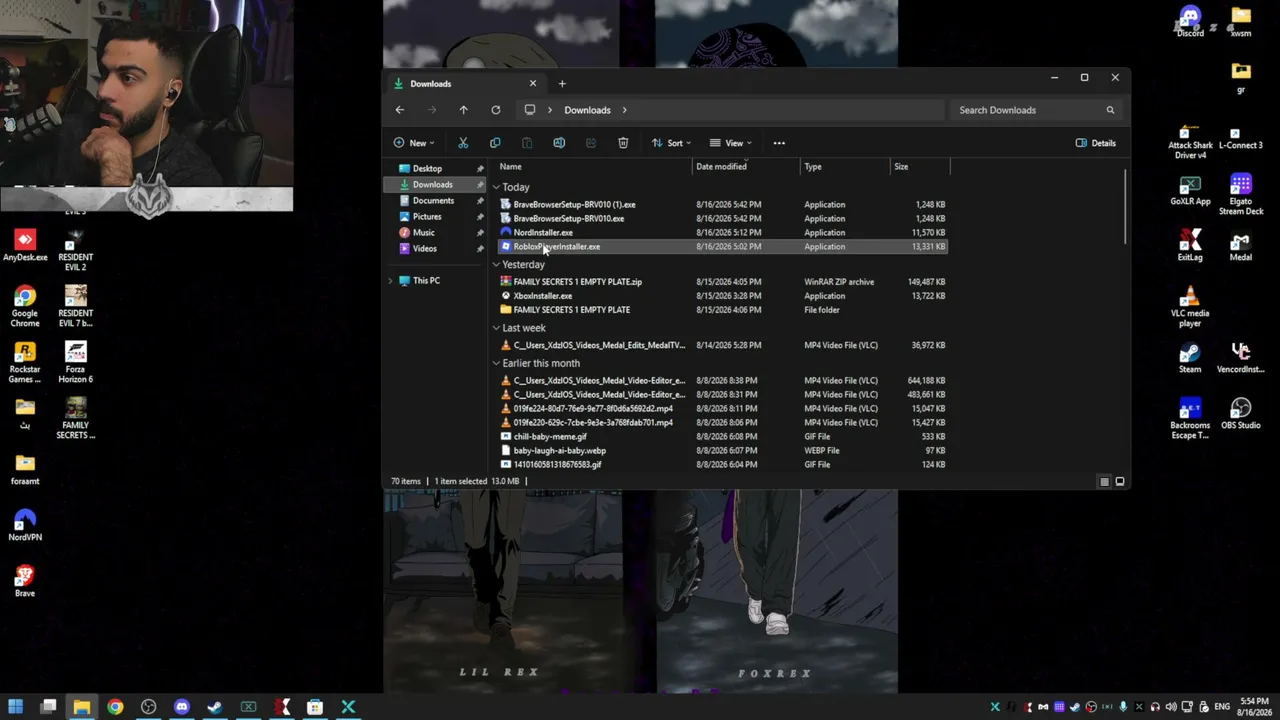Refresh the Downloads folder view
The image size is (1280, 720).
pos(496,110)
